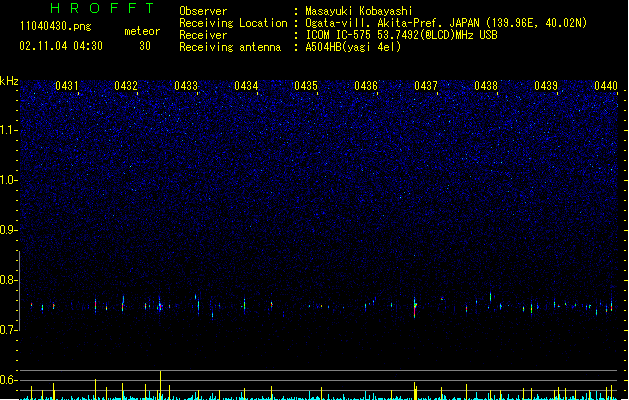Click the 0431 time marker

coord(67,86)
